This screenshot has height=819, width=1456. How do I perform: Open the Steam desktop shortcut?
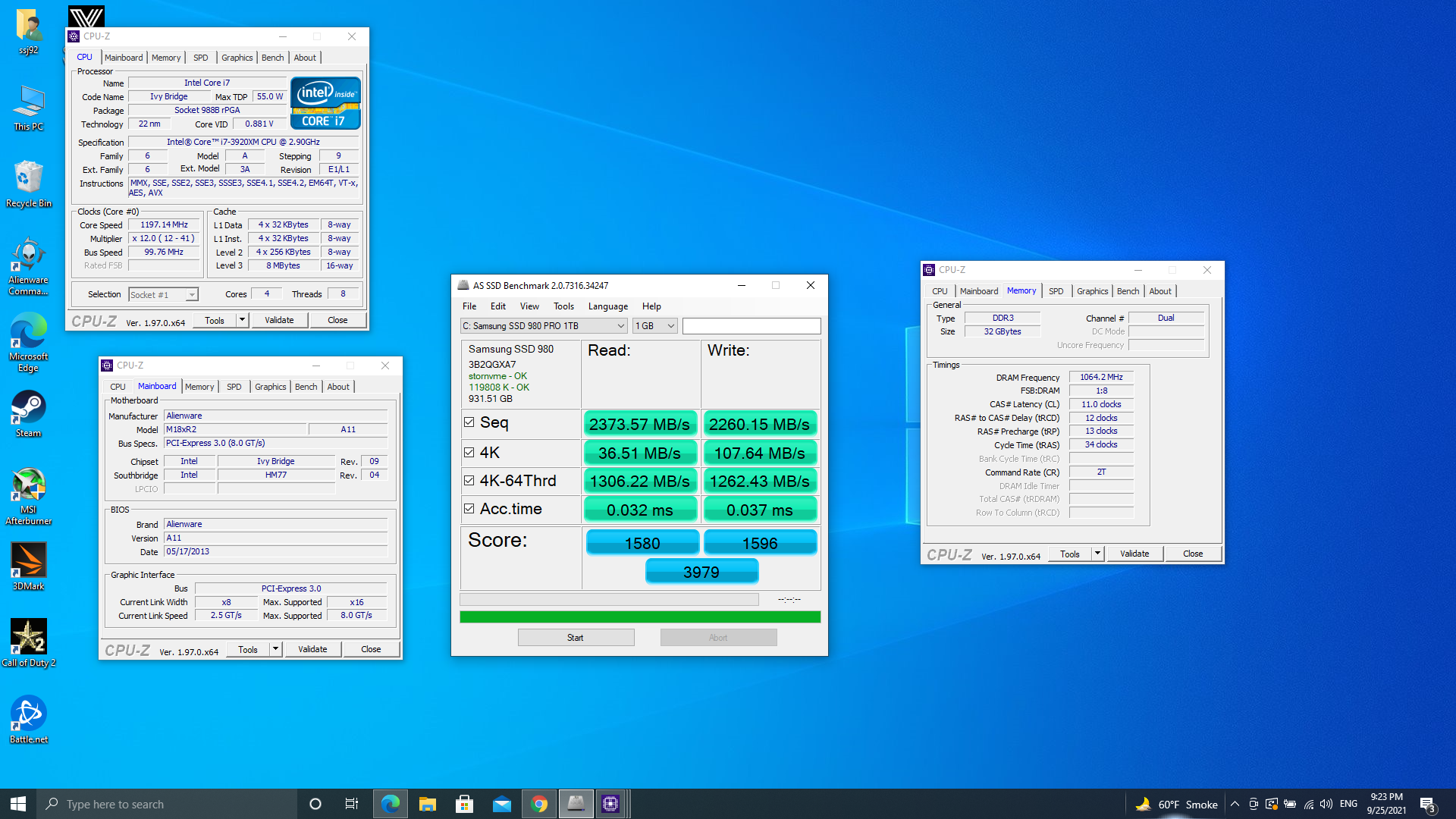[28, 413]
